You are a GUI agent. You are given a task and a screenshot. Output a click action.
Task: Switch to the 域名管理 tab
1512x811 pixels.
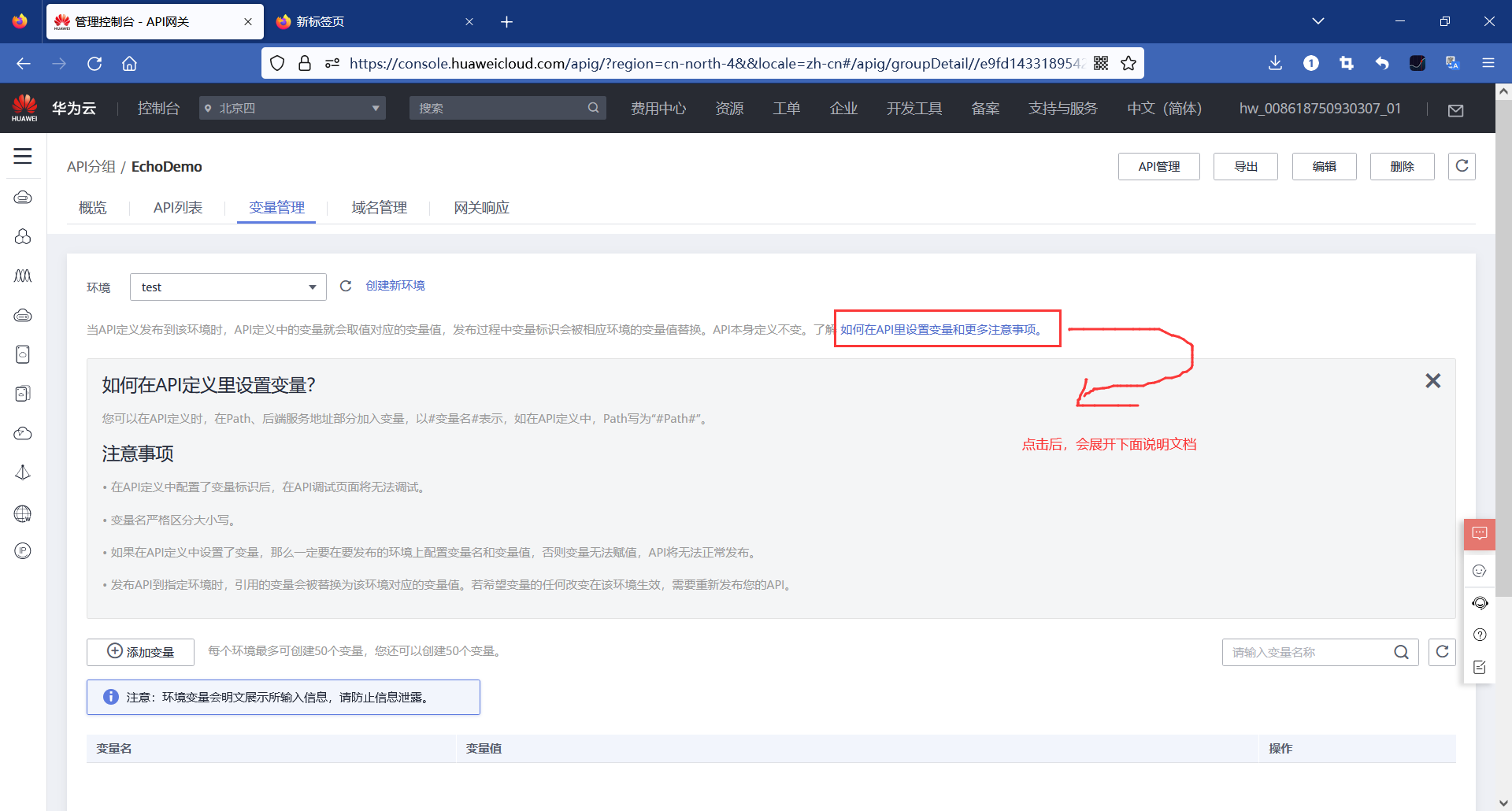pos(379,207)
